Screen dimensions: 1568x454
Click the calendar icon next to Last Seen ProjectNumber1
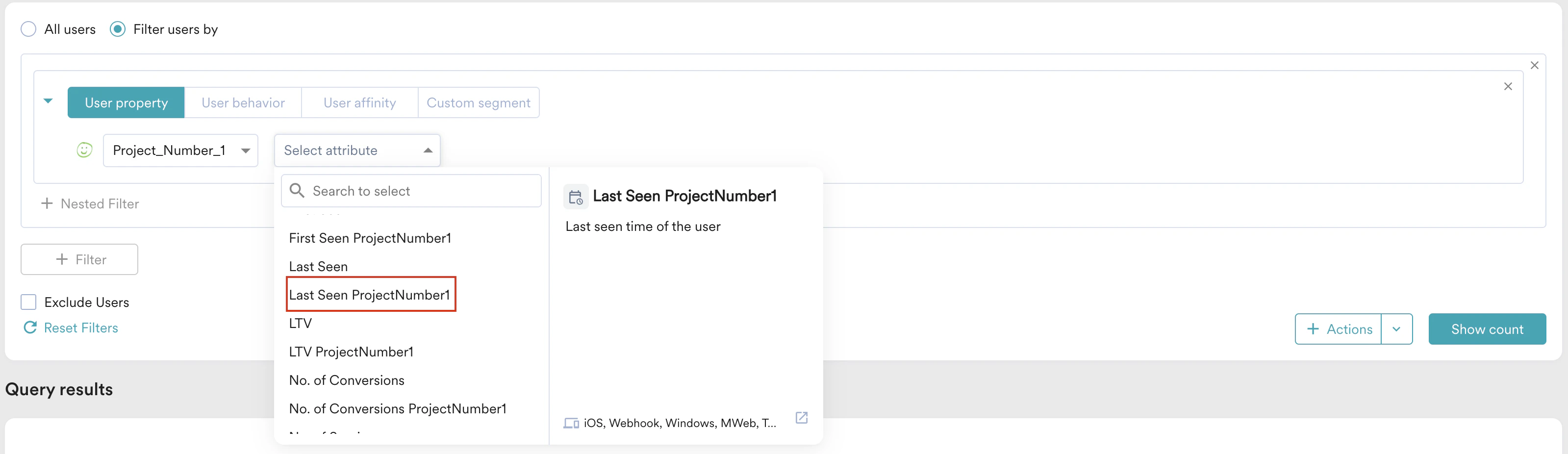[x=575, y=196]
